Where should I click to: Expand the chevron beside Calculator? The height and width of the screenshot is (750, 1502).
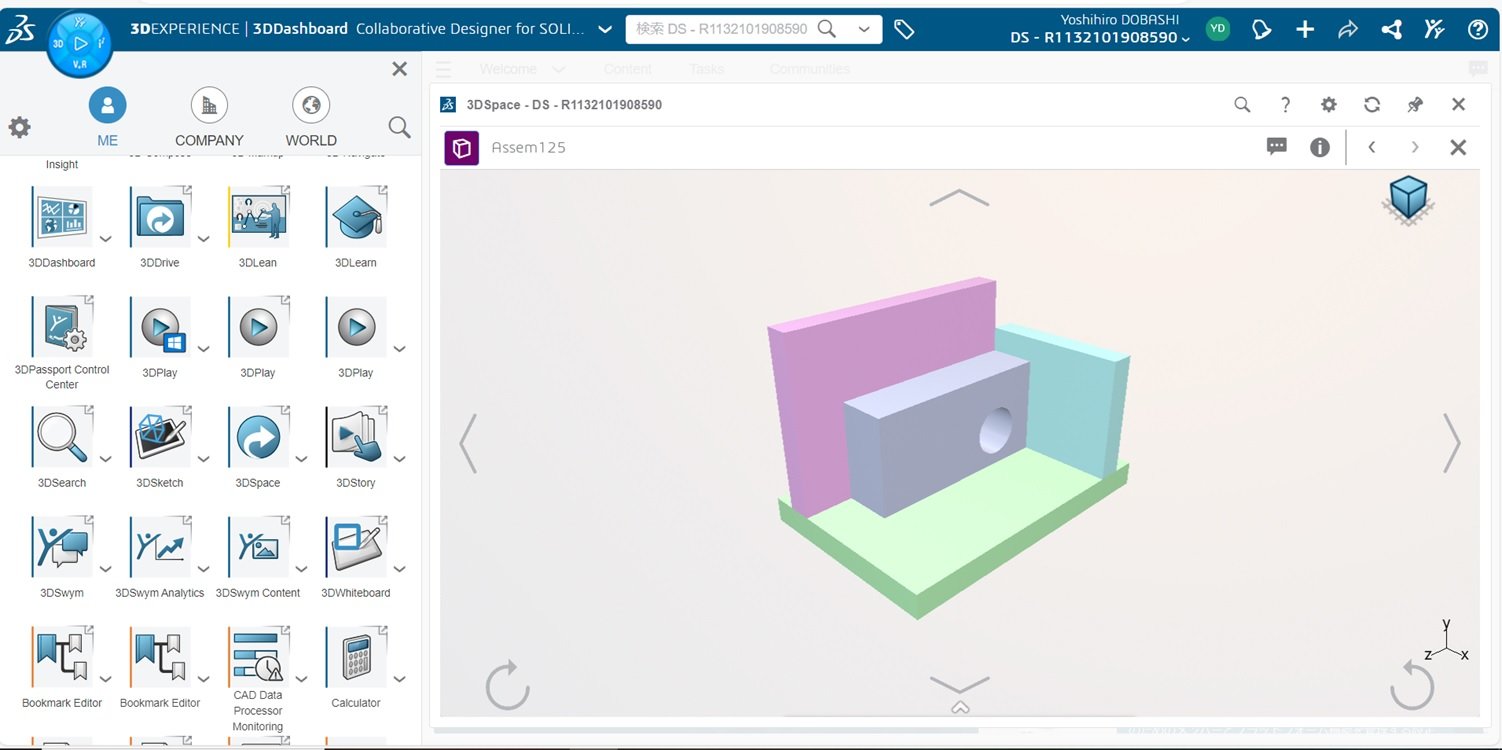click(x=399, y=679)
